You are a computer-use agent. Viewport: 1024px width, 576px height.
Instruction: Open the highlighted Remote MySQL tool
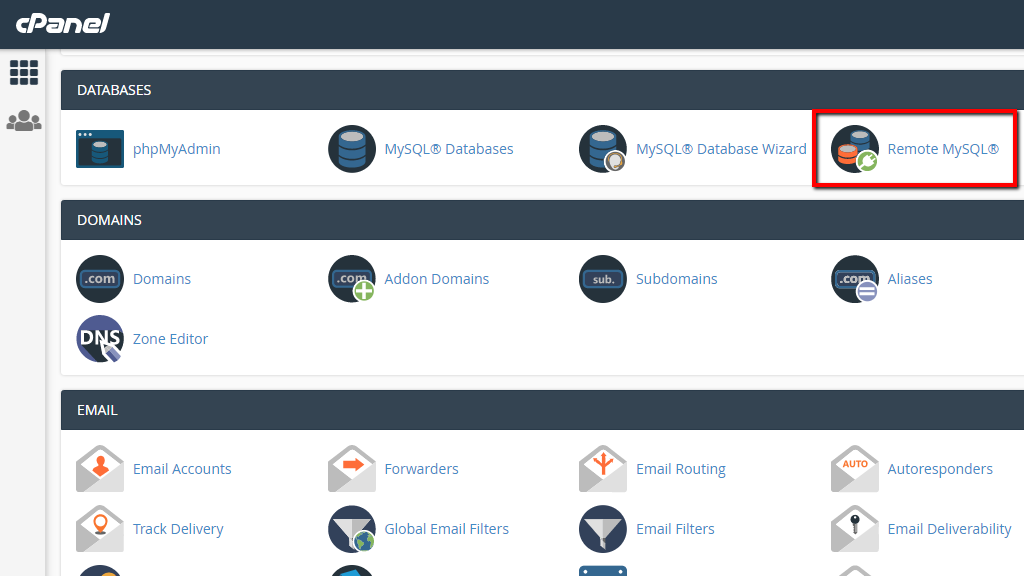[x=855, y=148]
